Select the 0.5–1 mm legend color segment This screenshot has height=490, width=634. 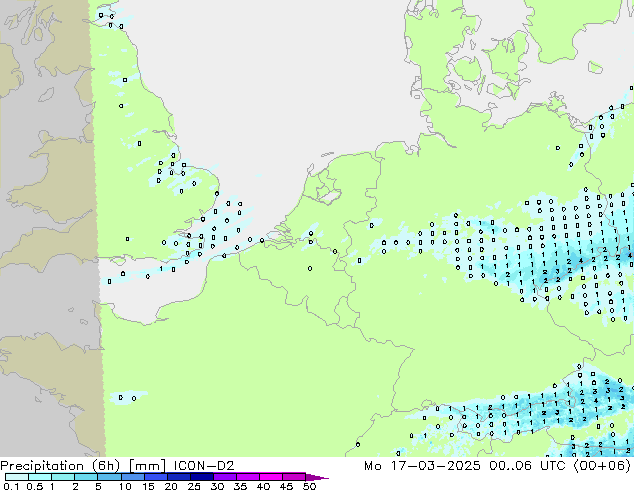(40, 477)
